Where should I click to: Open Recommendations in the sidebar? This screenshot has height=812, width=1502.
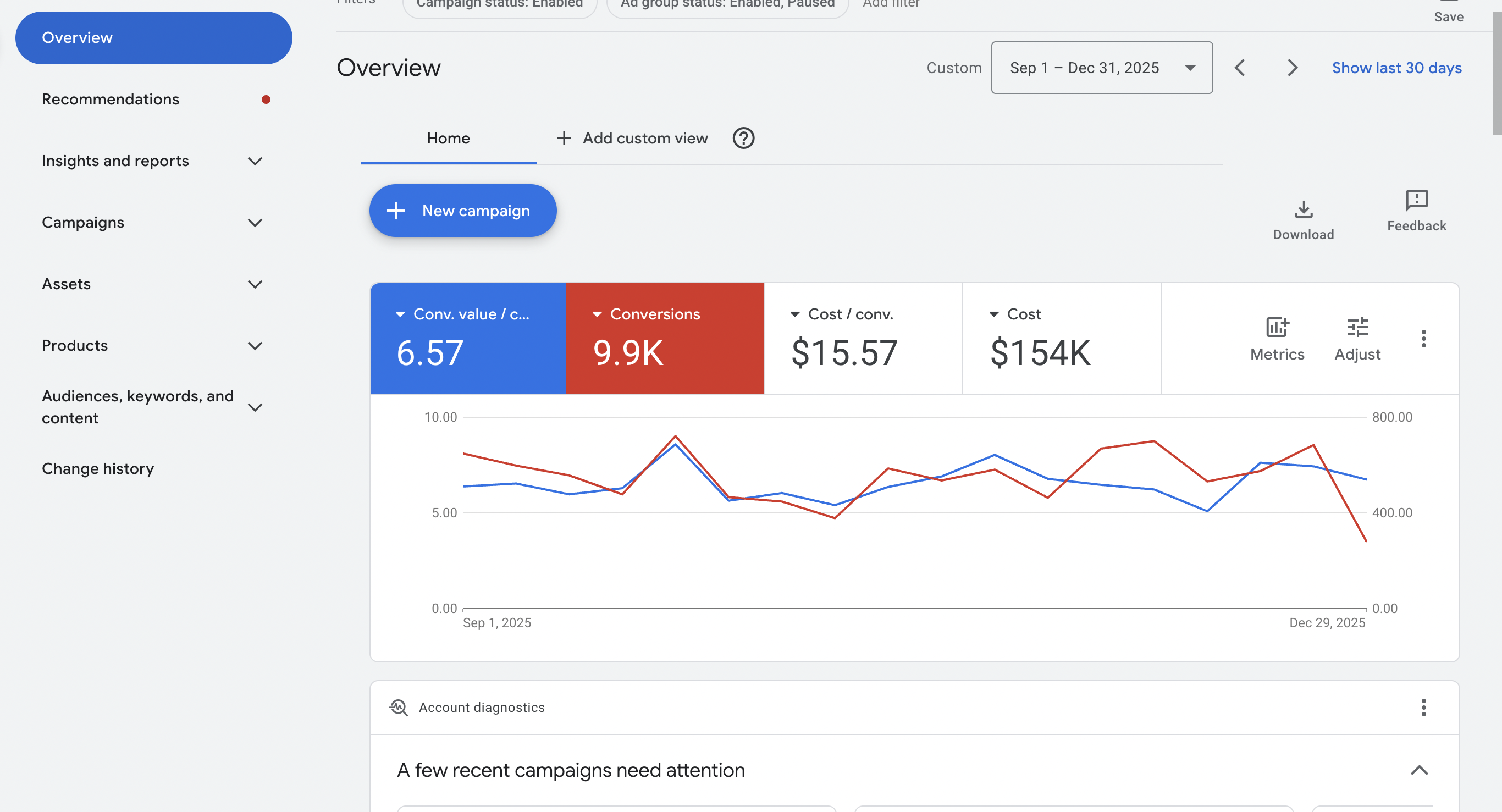(110, 99)
